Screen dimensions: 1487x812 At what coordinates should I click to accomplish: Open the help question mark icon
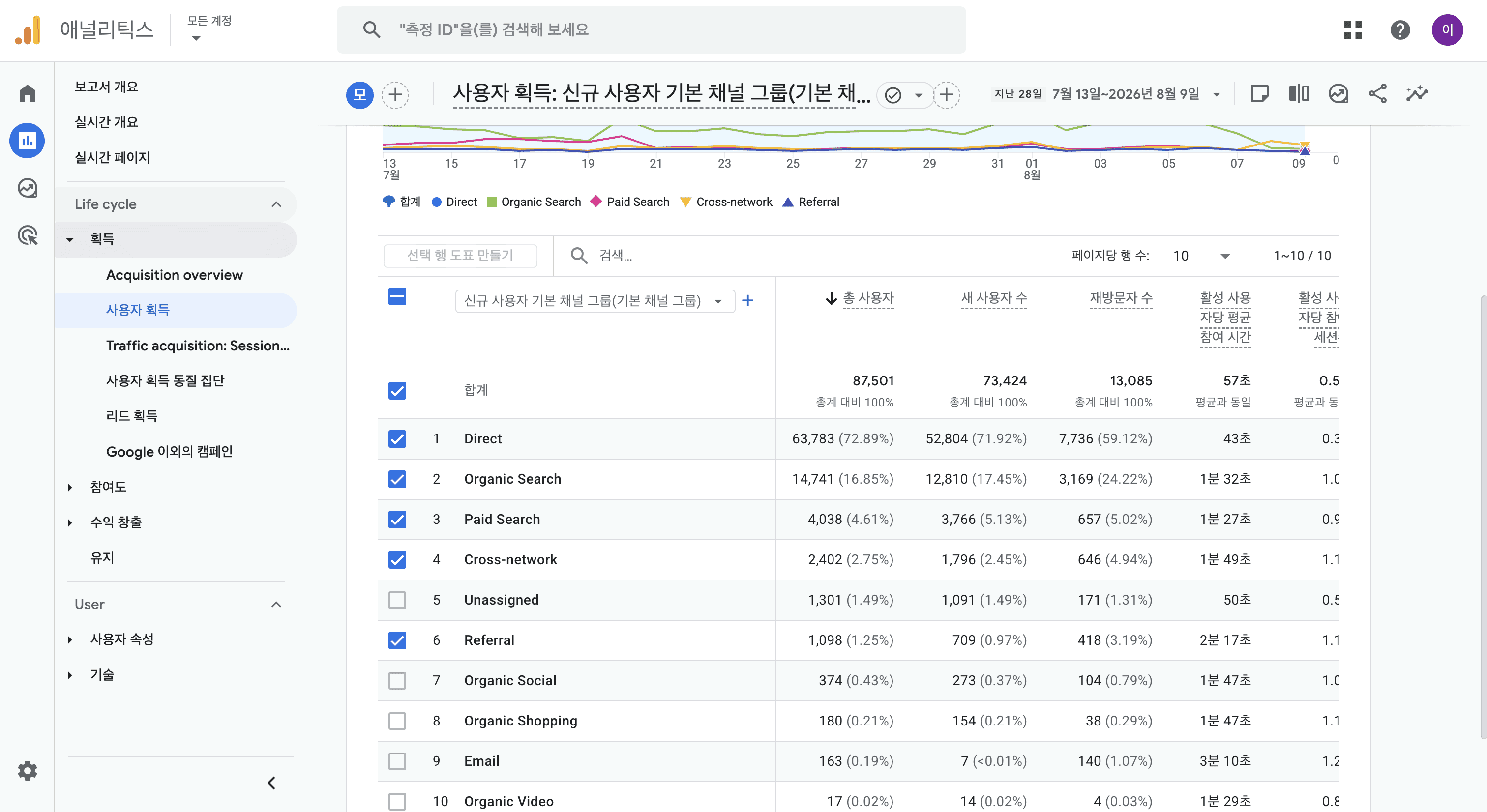pyautogui.click(x=1400, y=30)
